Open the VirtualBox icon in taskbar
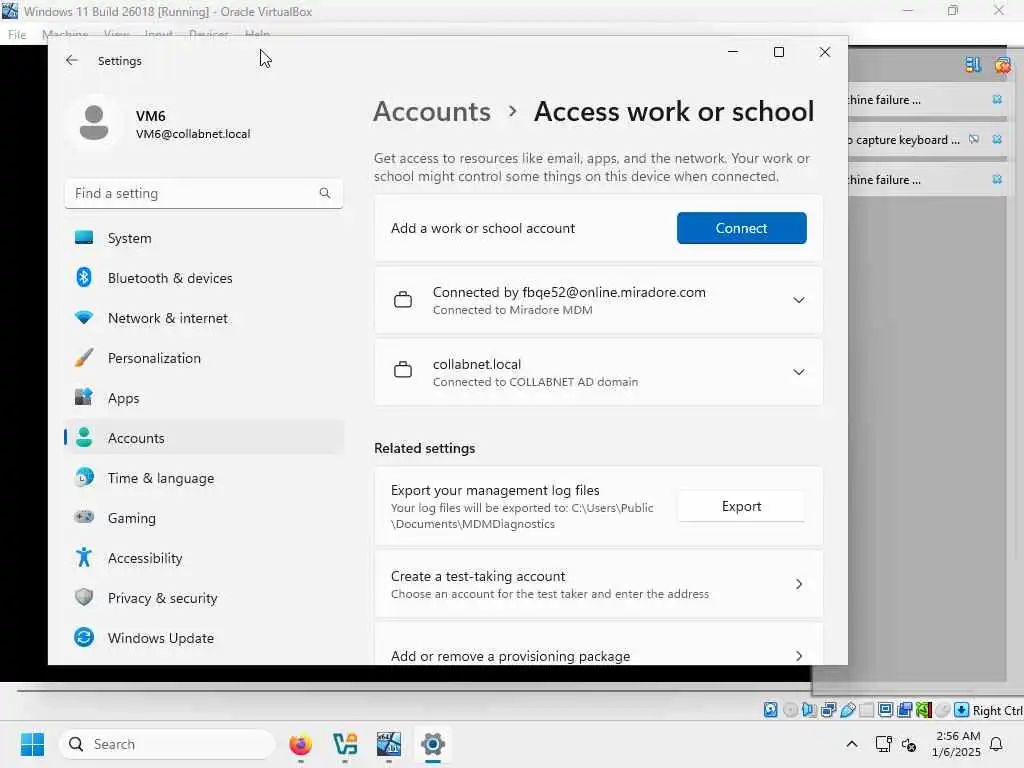The width and height of the screenshot is (1024, 768). (389, 744)
